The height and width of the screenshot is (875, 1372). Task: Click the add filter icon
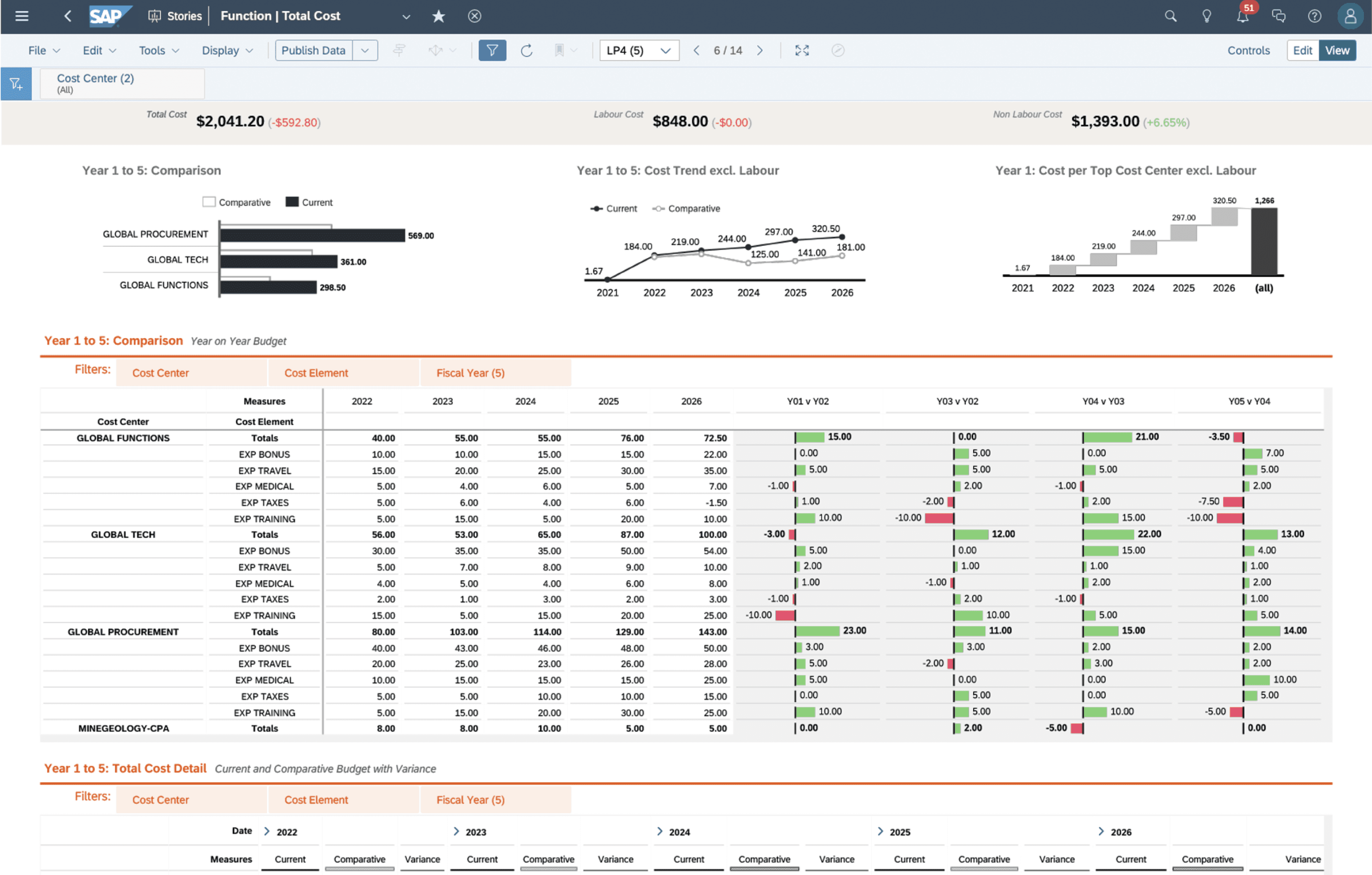point(16,84)
